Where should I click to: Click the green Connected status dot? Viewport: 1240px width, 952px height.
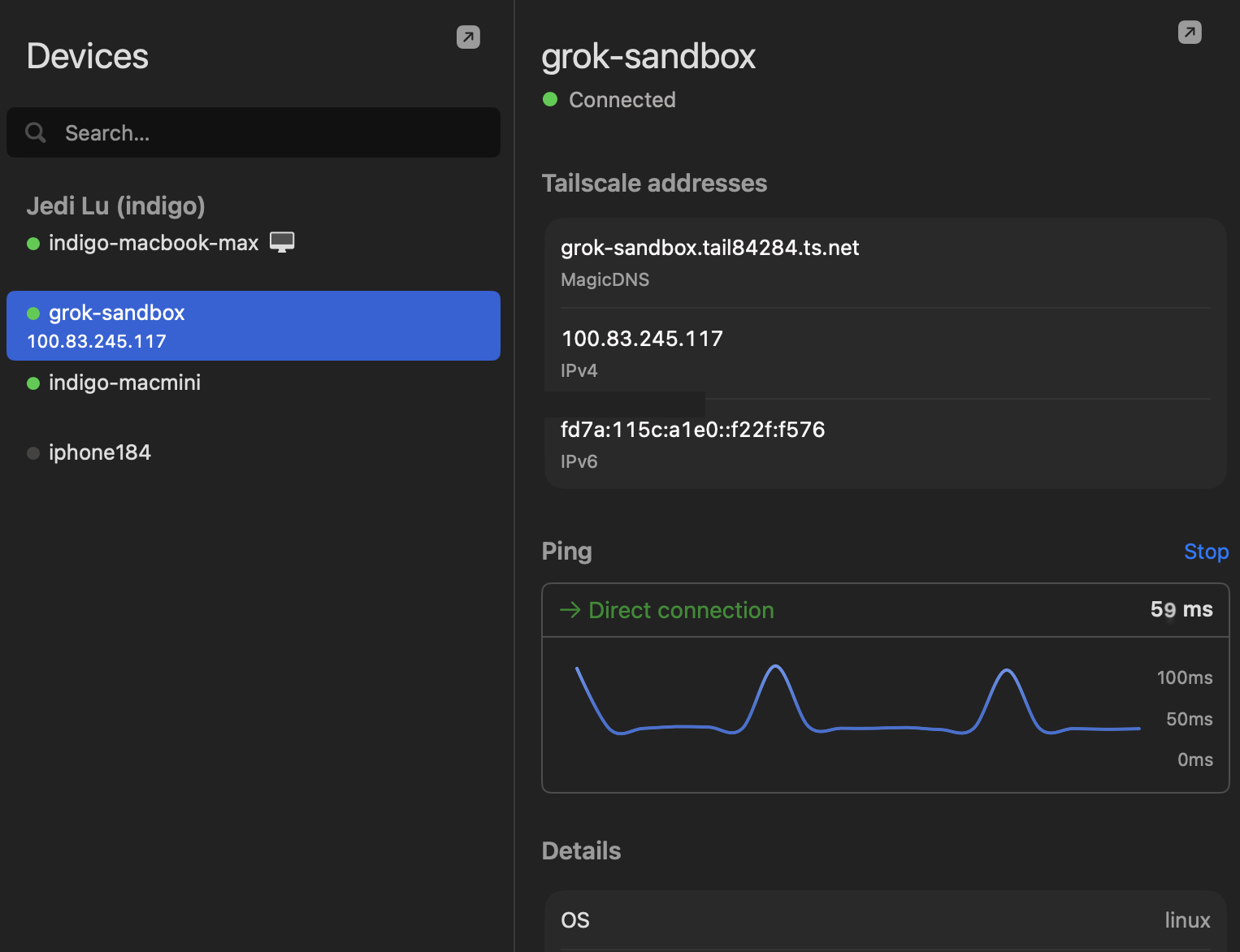550,99
